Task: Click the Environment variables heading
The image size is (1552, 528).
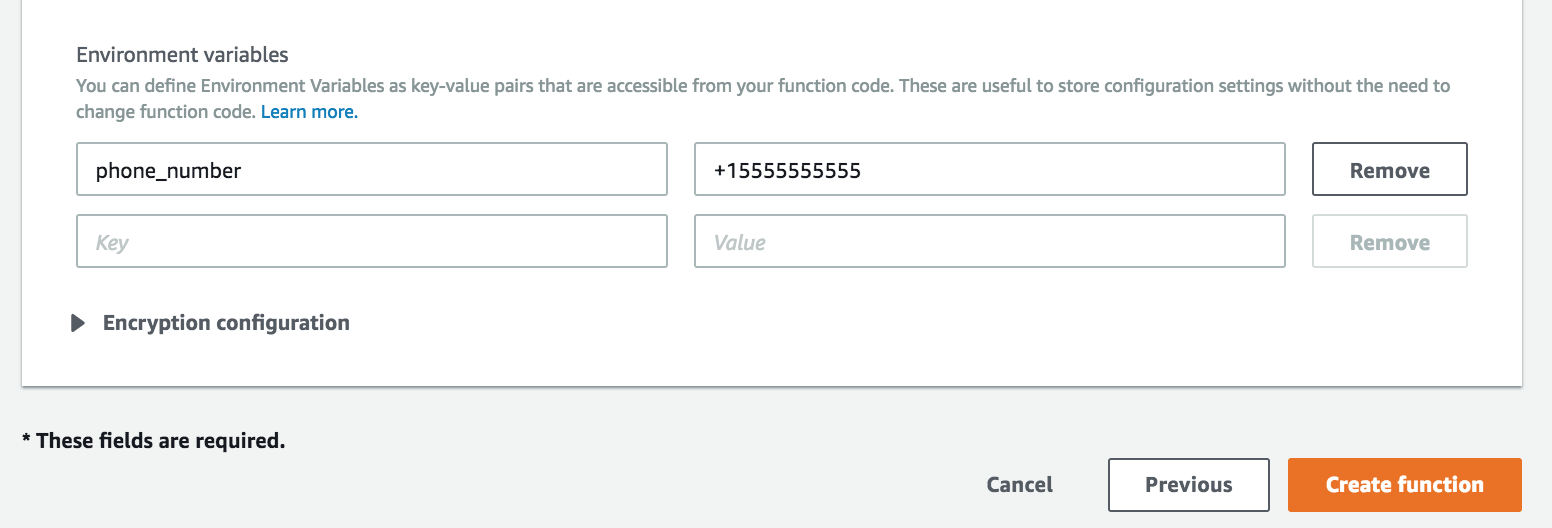Action: coord(182,54)
